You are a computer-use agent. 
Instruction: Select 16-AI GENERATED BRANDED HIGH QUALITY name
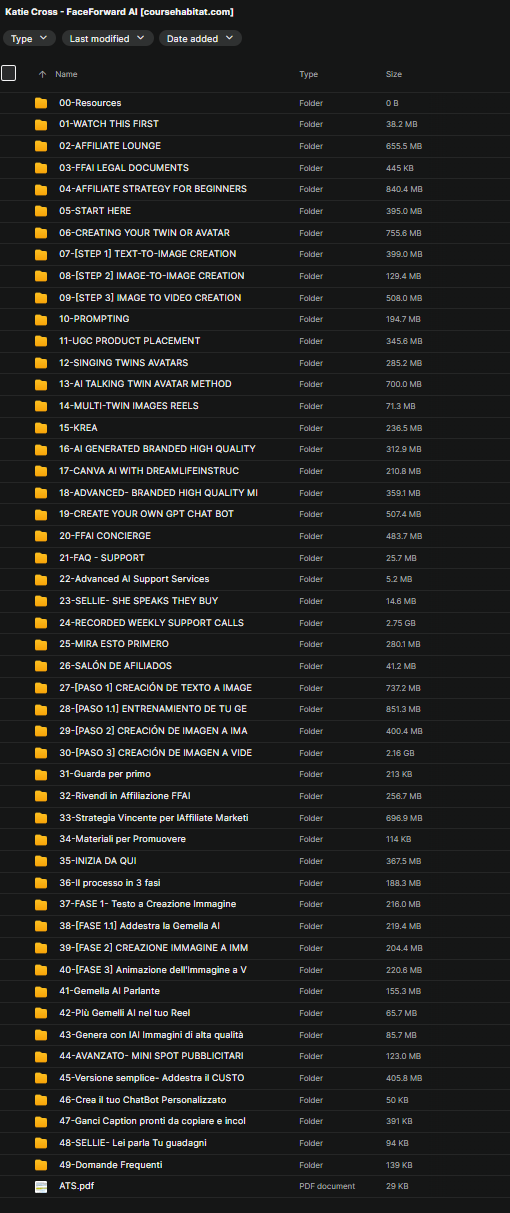[157, 449]
